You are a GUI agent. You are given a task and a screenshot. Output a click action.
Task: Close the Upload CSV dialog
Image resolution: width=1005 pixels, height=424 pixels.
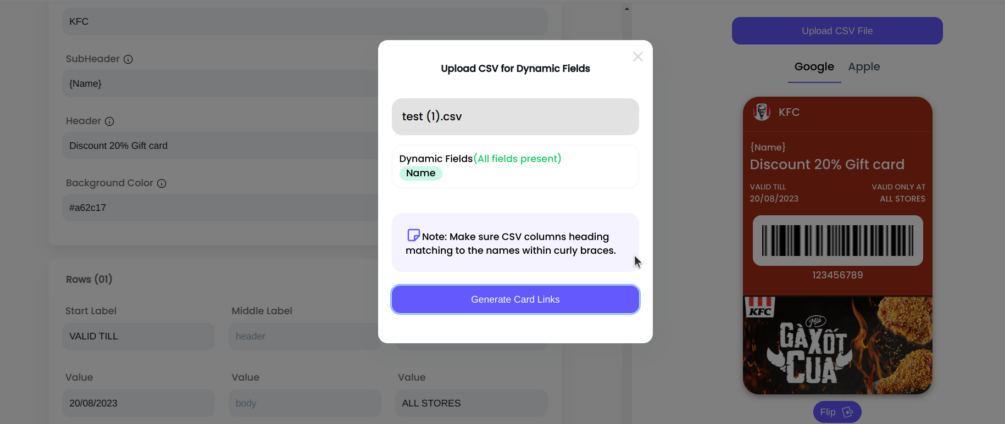click(638, 57)
